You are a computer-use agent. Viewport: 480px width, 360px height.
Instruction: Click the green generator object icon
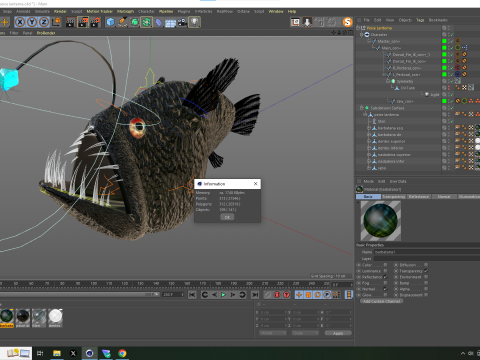tap(134, 22)
